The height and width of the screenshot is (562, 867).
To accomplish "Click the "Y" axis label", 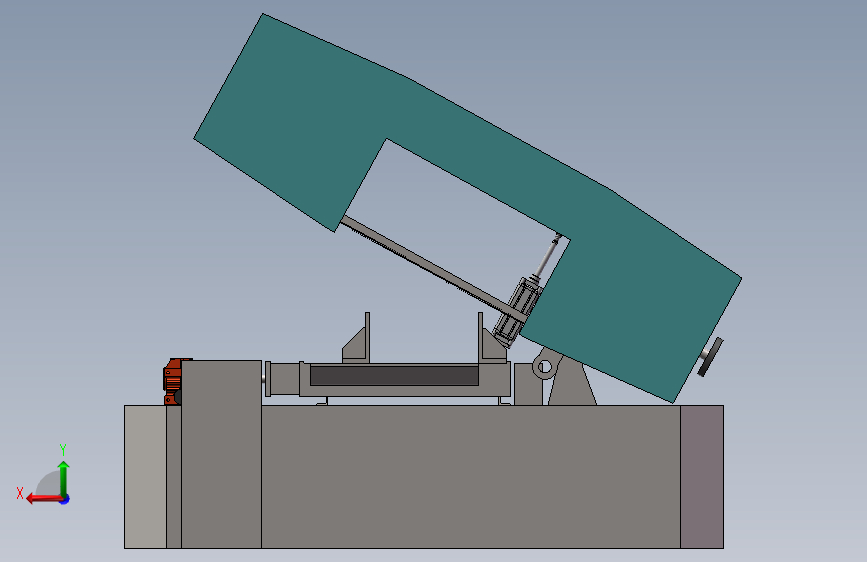I will tap(63, 449).
